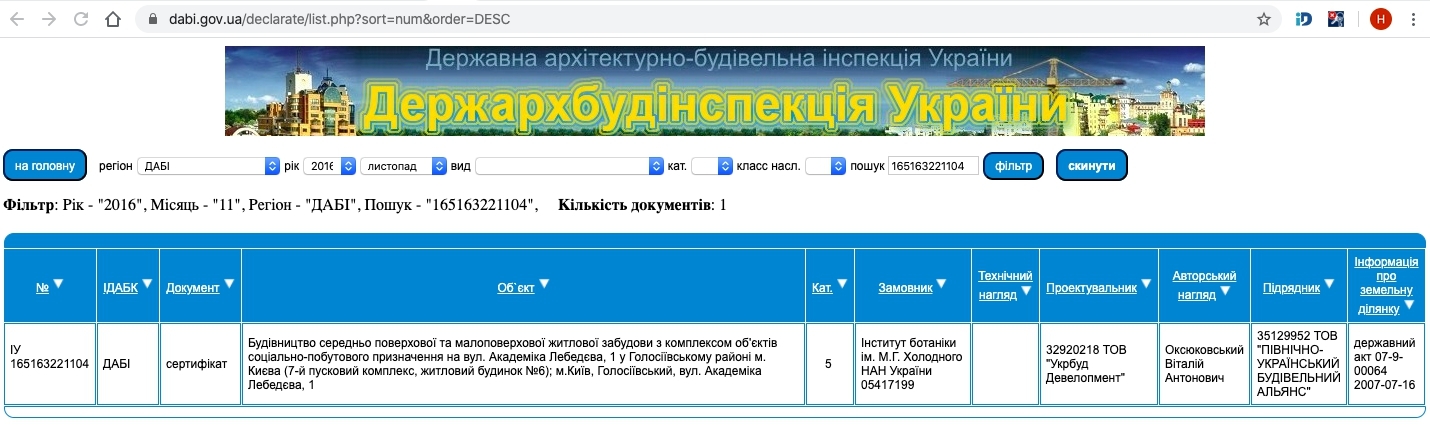Click ПІВНІЧНО-УКРАЇНСЬКИЙ БУДІВЕЛЬНИЙ АЛЬЯНС cell
This screenshot has width=1430, height=425.
coord(1297,364)
